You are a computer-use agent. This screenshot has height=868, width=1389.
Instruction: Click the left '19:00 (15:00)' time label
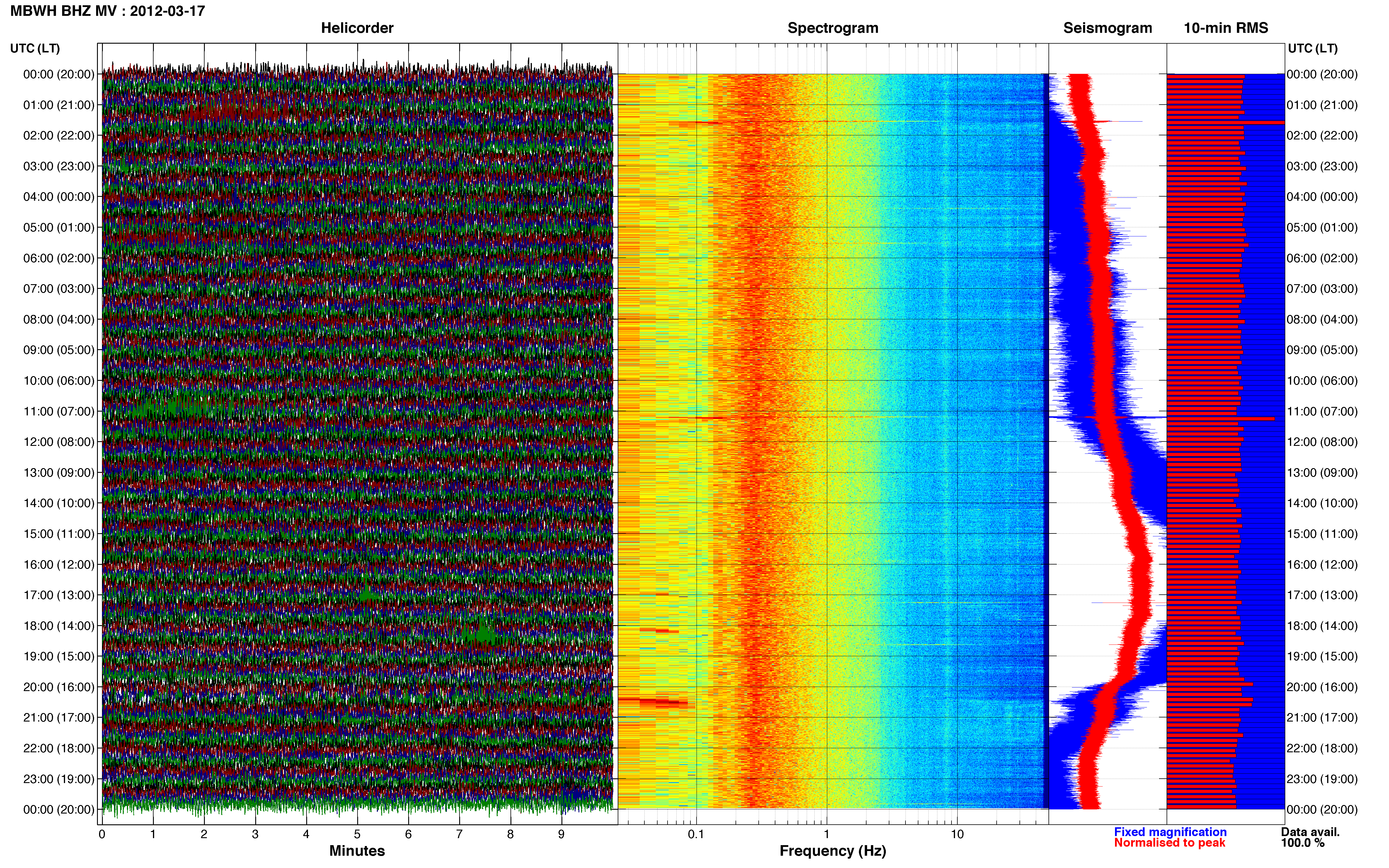click(x=59, y=656)
